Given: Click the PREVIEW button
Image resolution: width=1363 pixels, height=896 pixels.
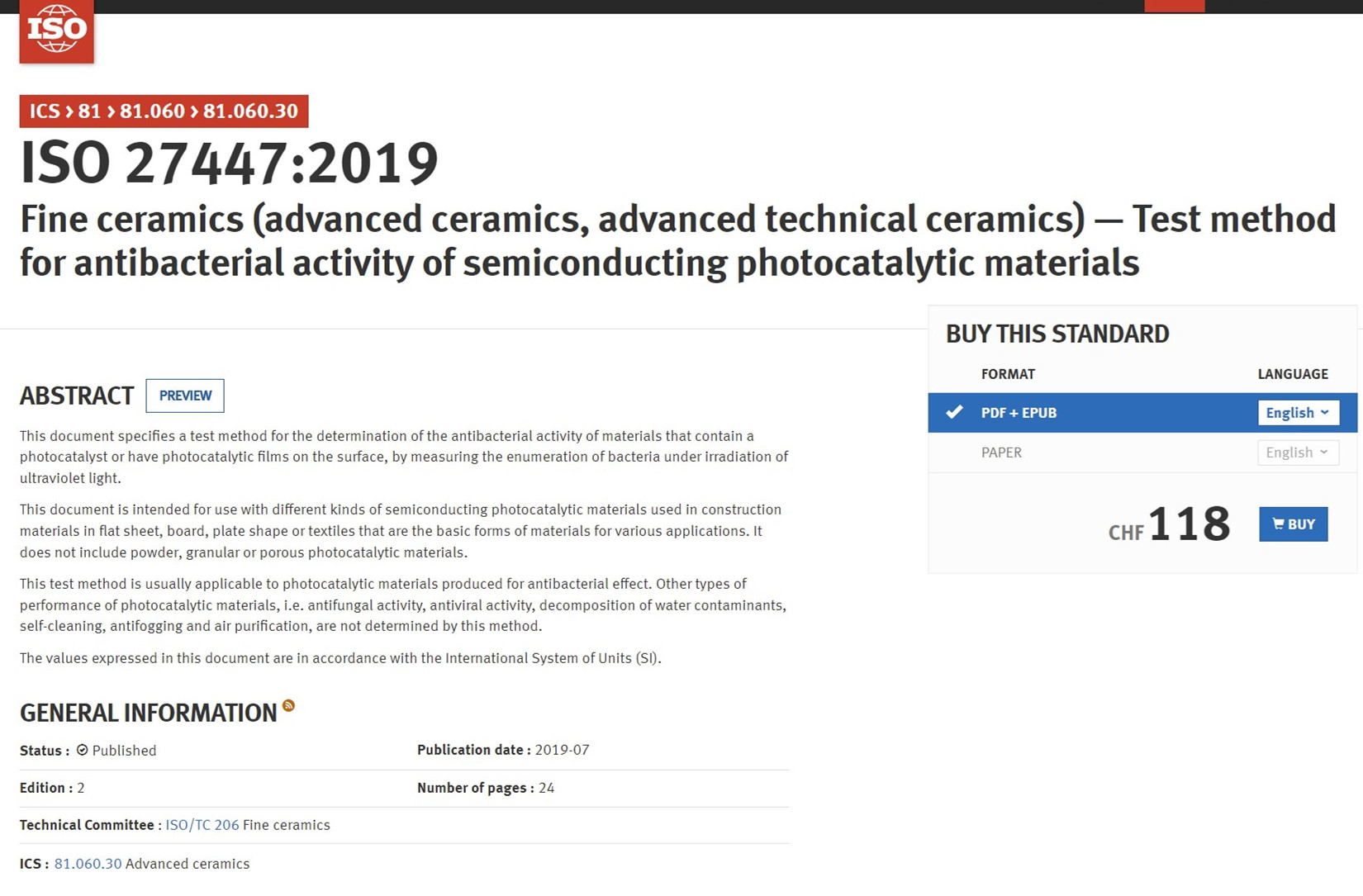Looking at the screenshot, I should coord(185,396).
